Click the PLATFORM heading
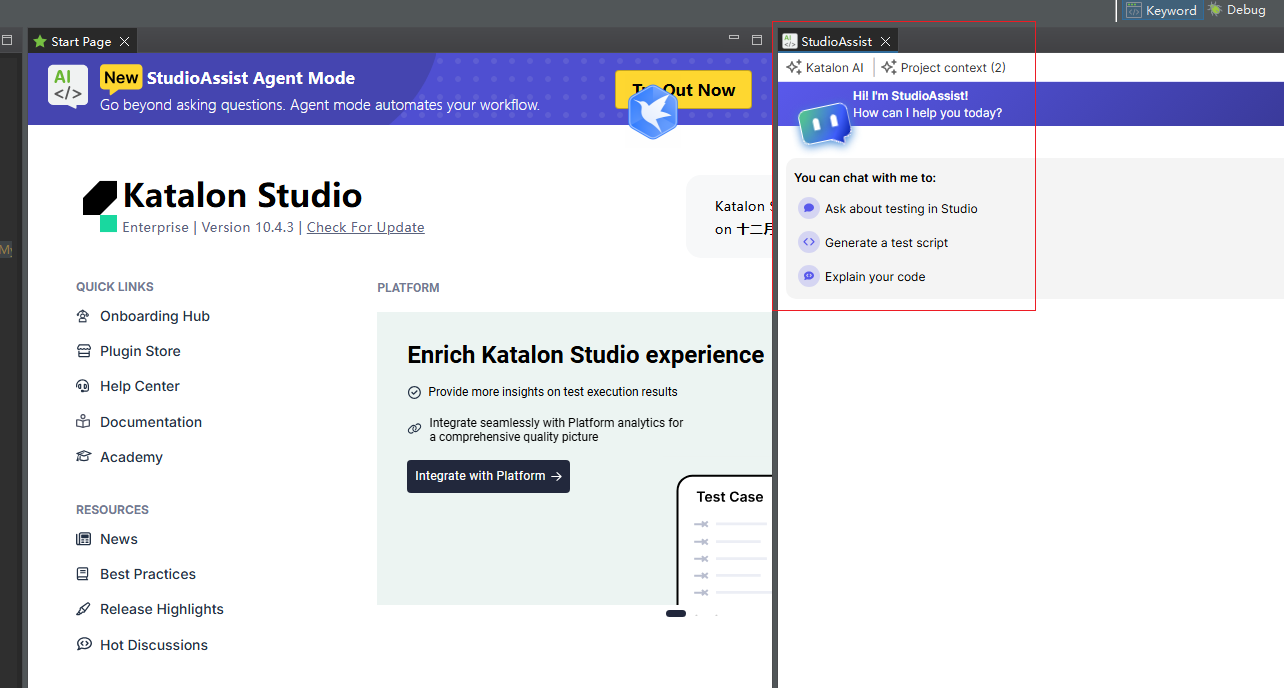Screen dimensions: 1284x688 [408, 288]
